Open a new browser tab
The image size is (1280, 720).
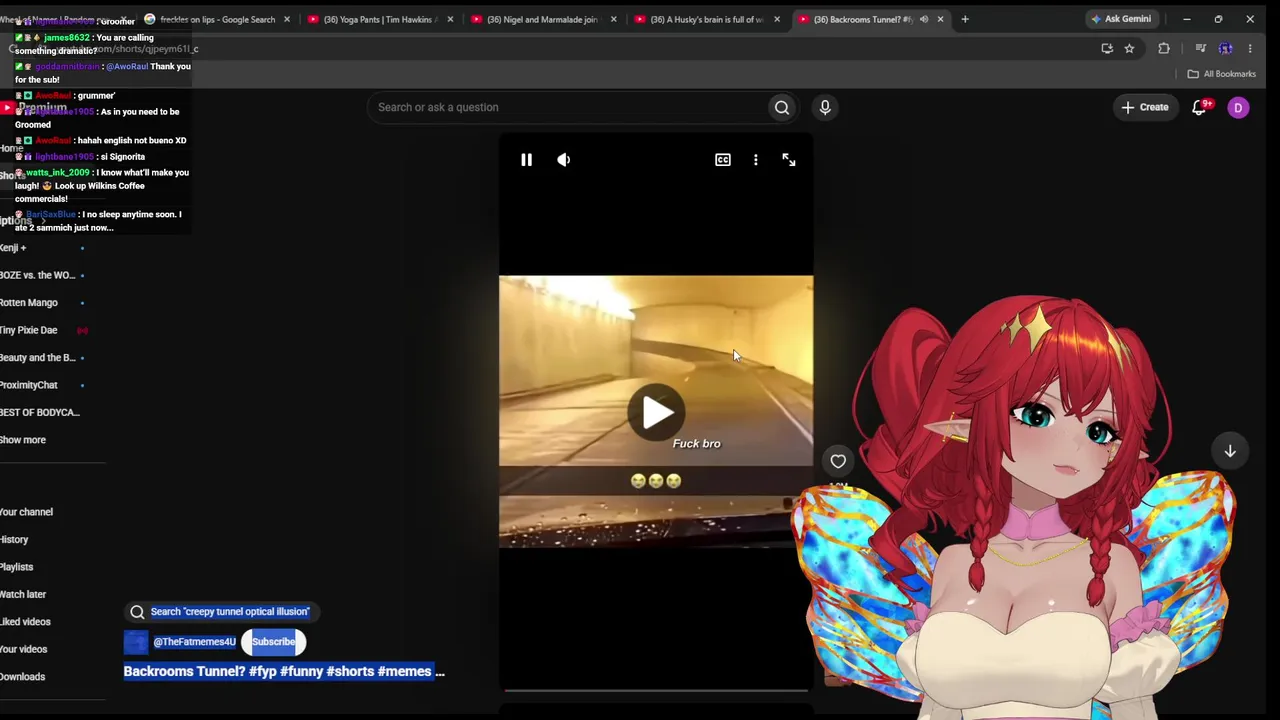click(x=965, y=19)
